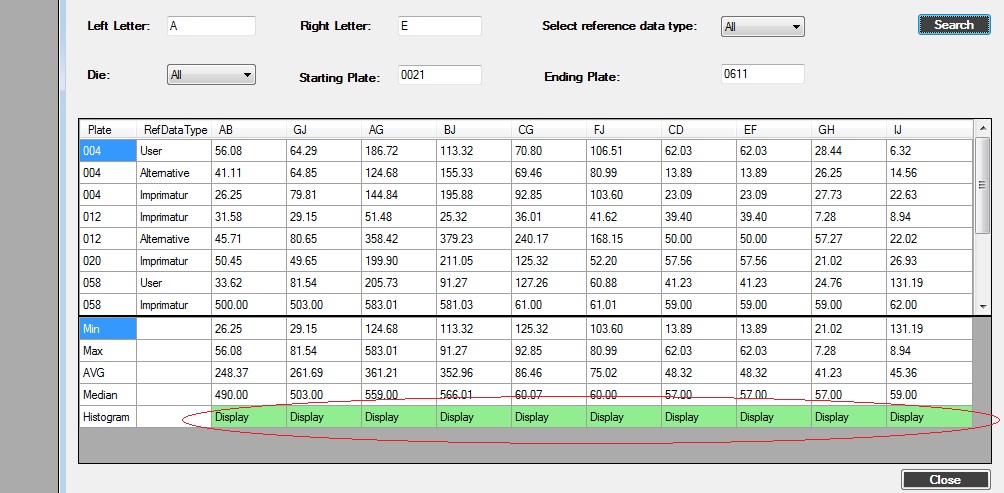The height and width of the screenshot is (493, 1004).
Task: Click the Starting Plate field
Action: click(439, 74)
